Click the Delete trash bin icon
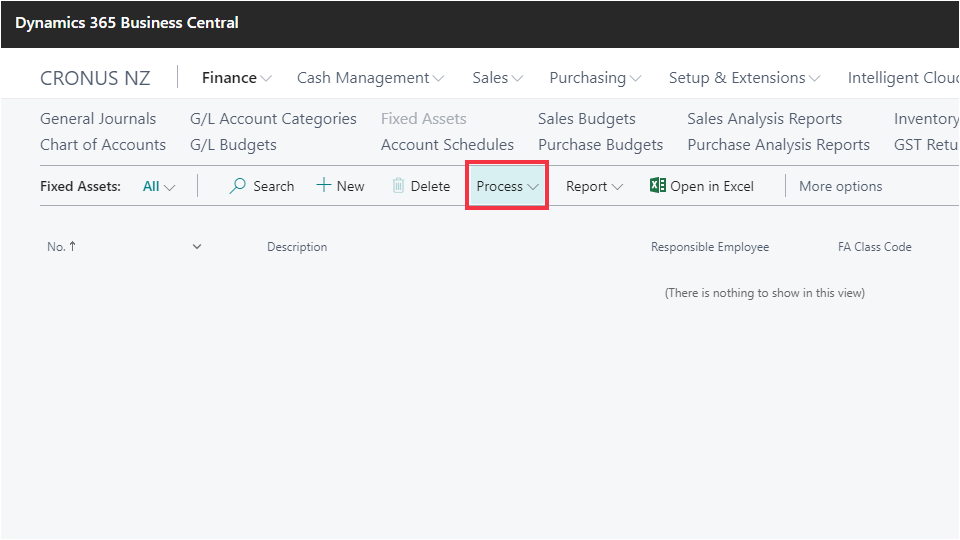The height and width of the screenshot is (540, 960). [398, 186]
